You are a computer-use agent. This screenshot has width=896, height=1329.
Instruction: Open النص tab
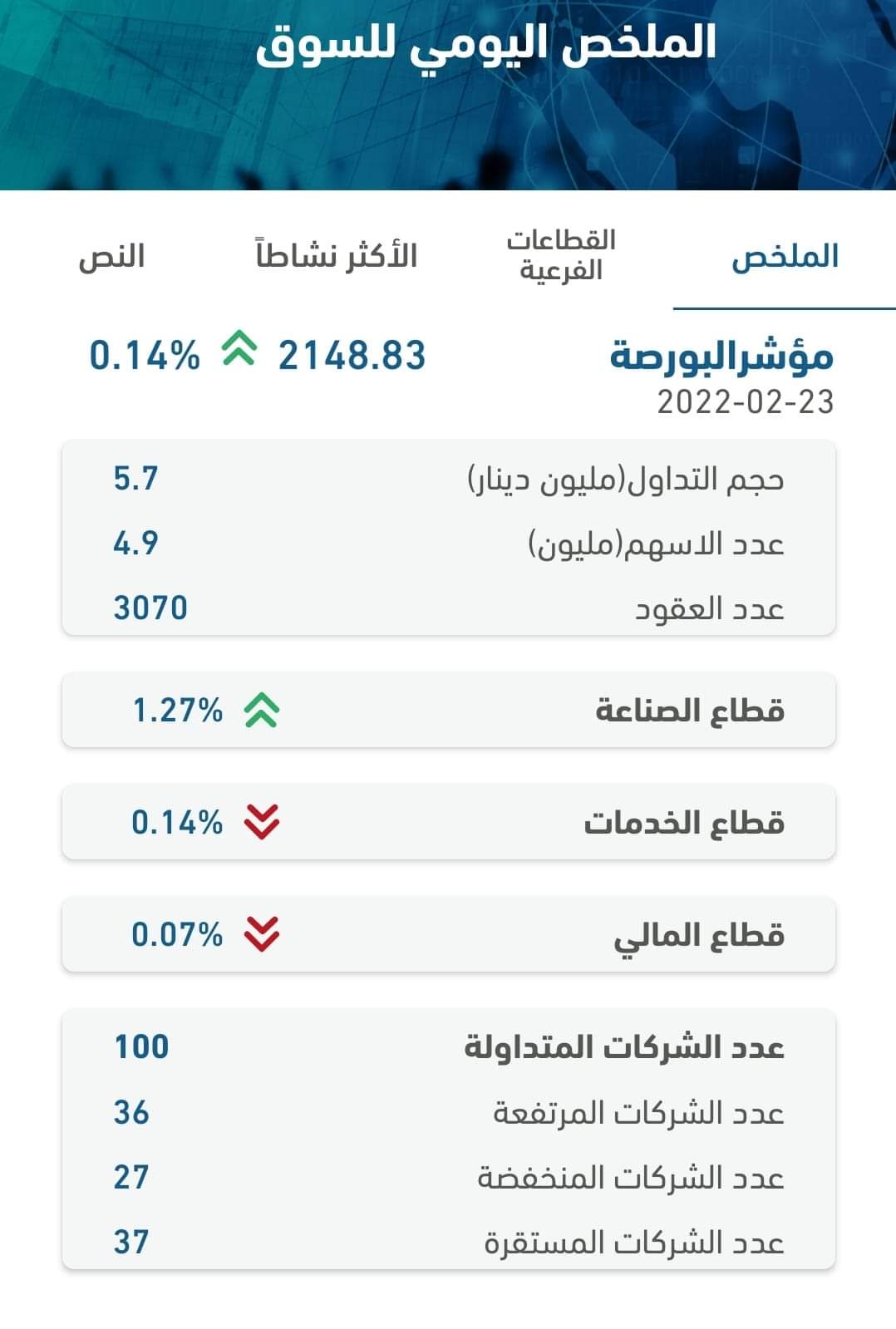112,257
